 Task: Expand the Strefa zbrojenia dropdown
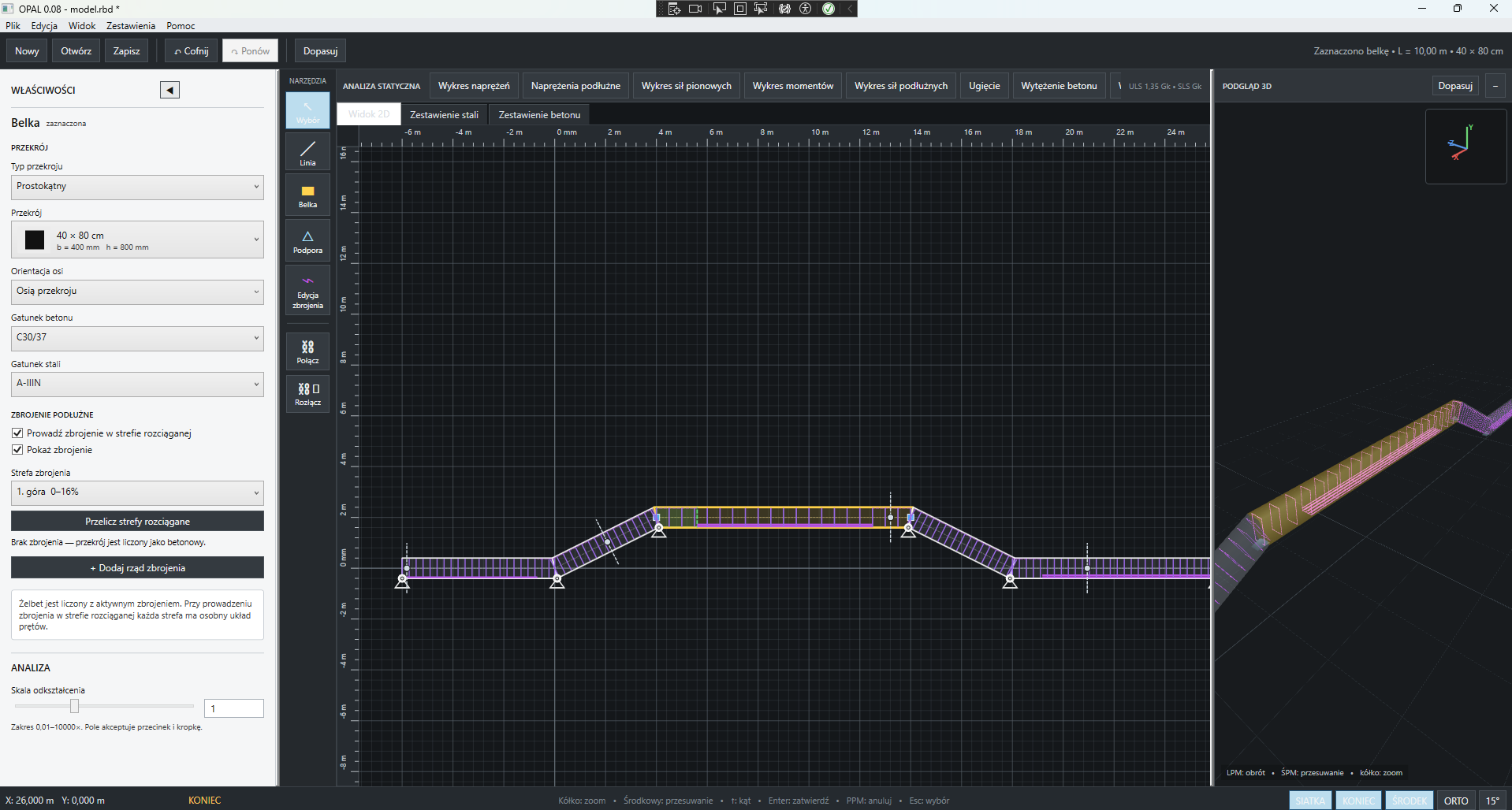(x=137, y=492)
